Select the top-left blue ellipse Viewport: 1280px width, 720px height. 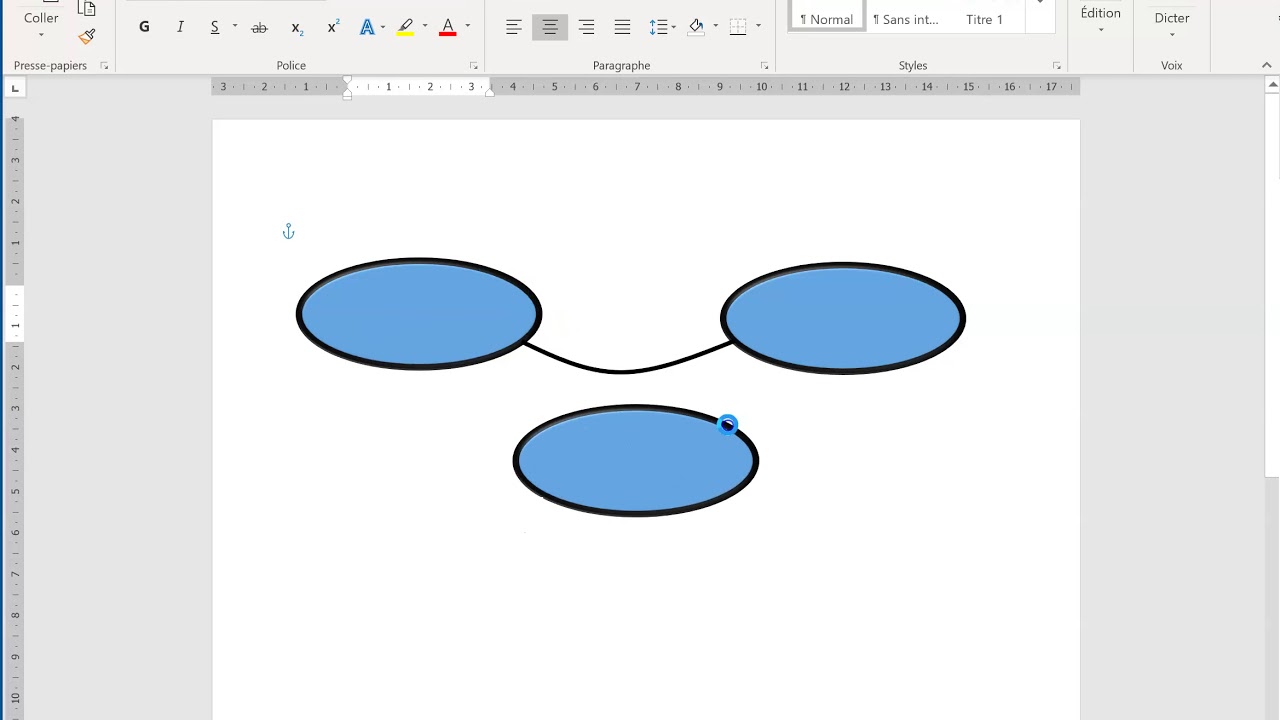tap(419, 314)
